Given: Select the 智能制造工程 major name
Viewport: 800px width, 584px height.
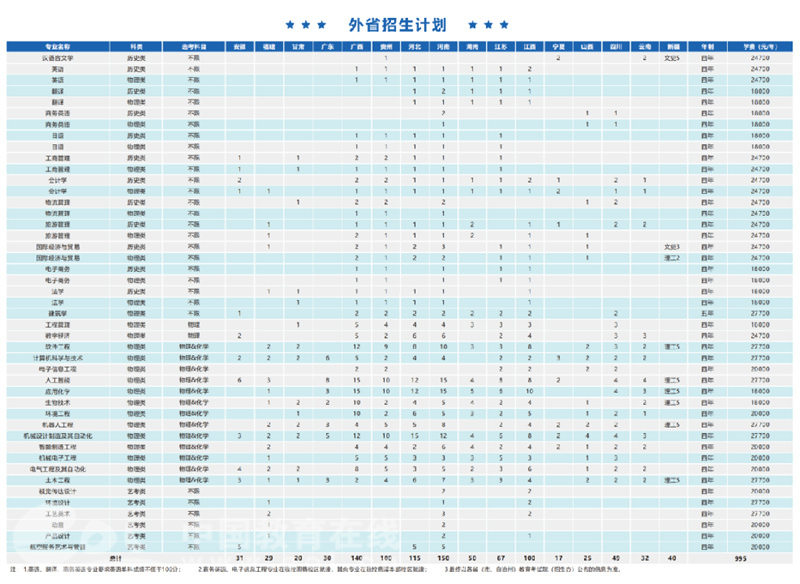Looking at the screenshot, I should tap(58, 447).
